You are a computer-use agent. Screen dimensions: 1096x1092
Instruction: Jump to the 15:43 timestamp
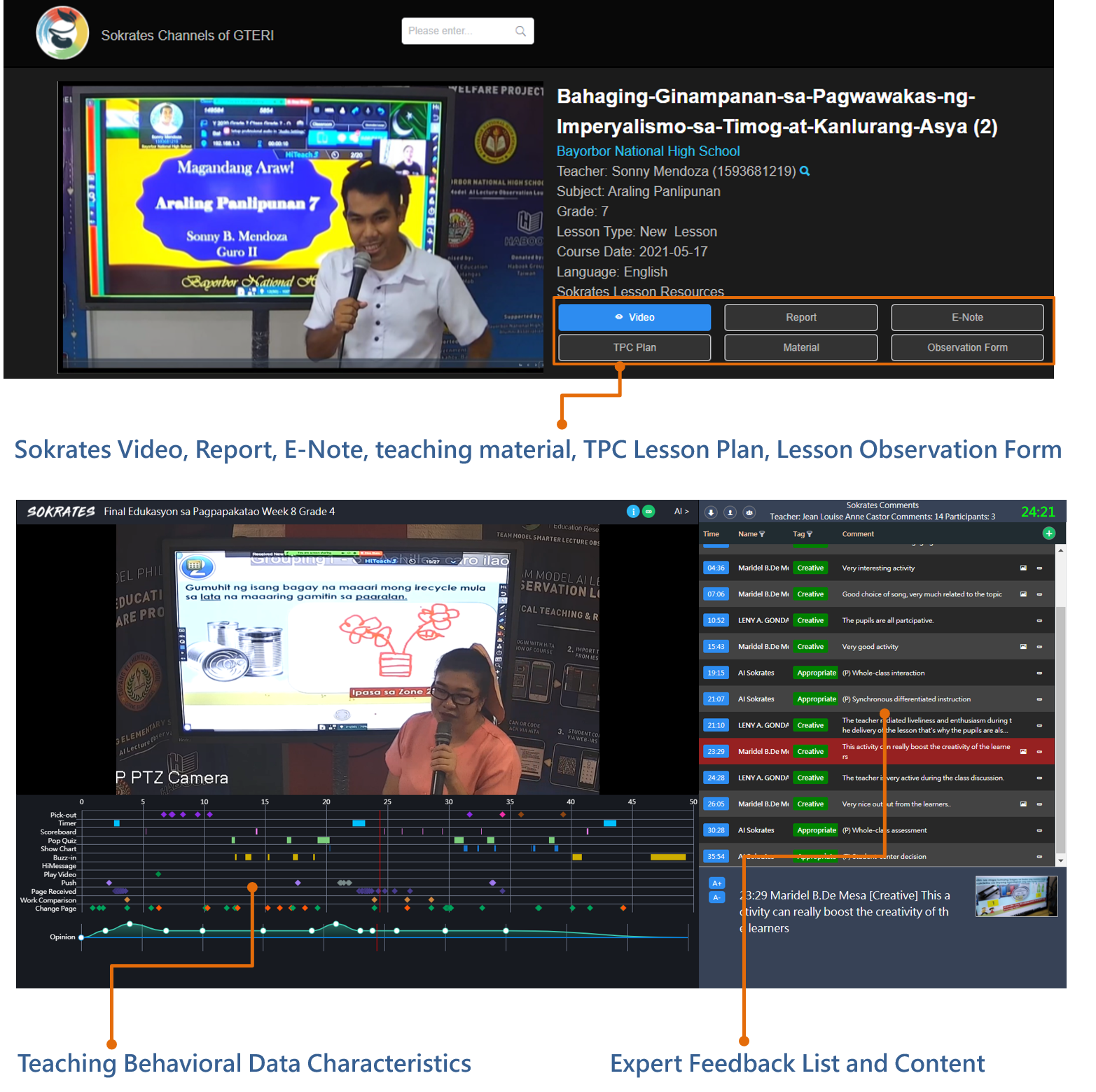pyautogui.click(x=716, y=647)
